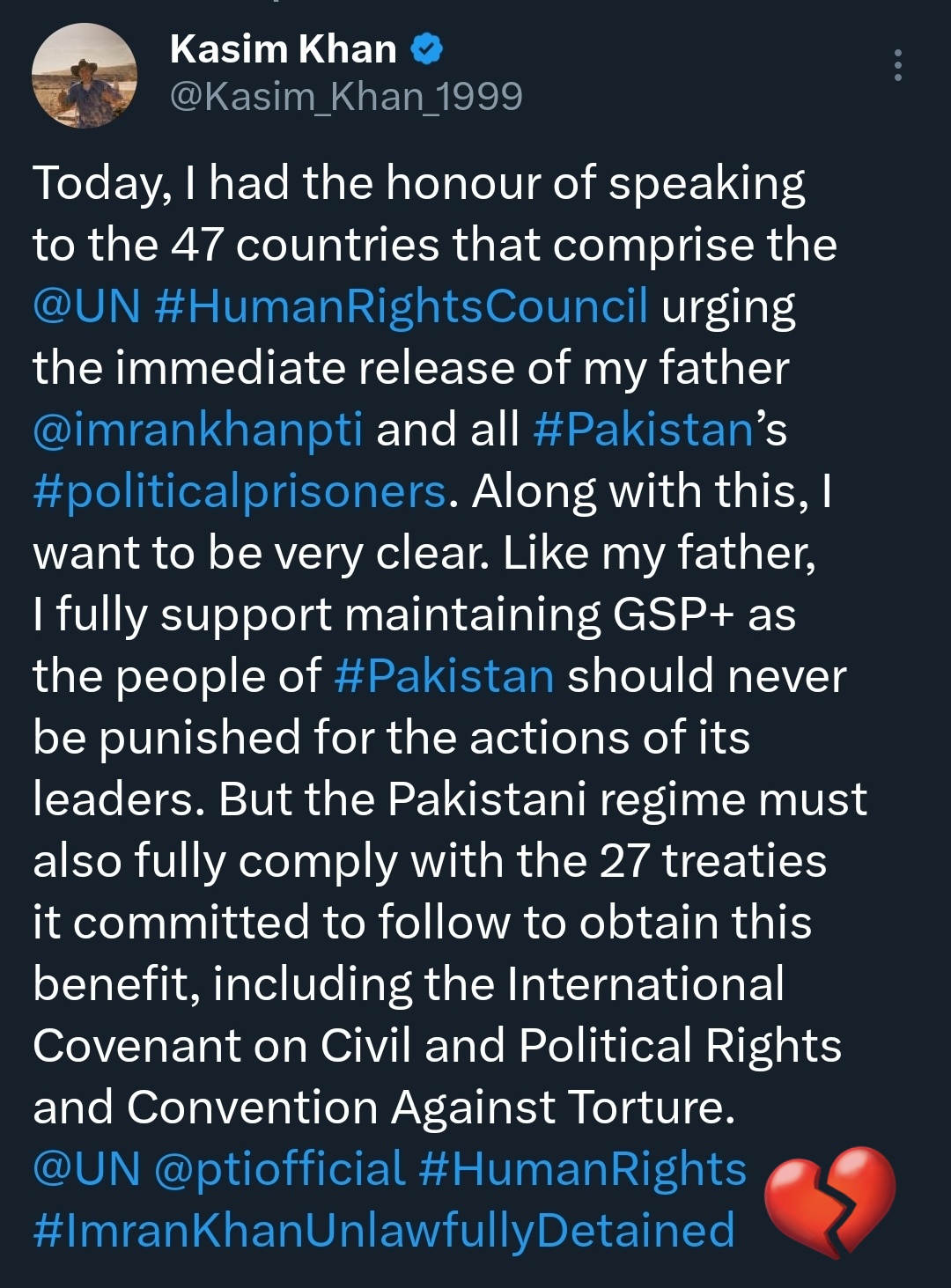Visit the @imrankhanpti mention

(198, 430)
